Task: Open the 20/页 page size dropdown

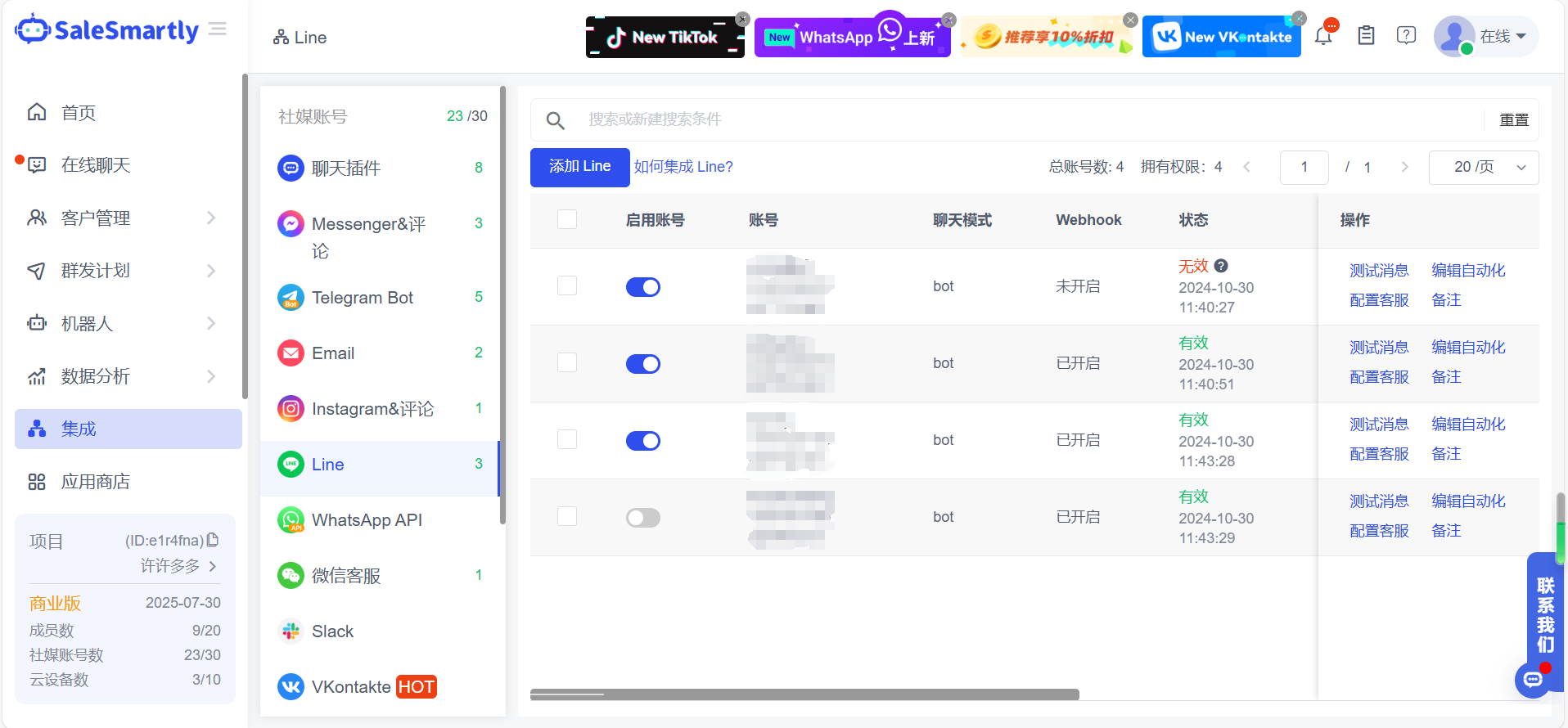Action: (x=1484, y=167)
